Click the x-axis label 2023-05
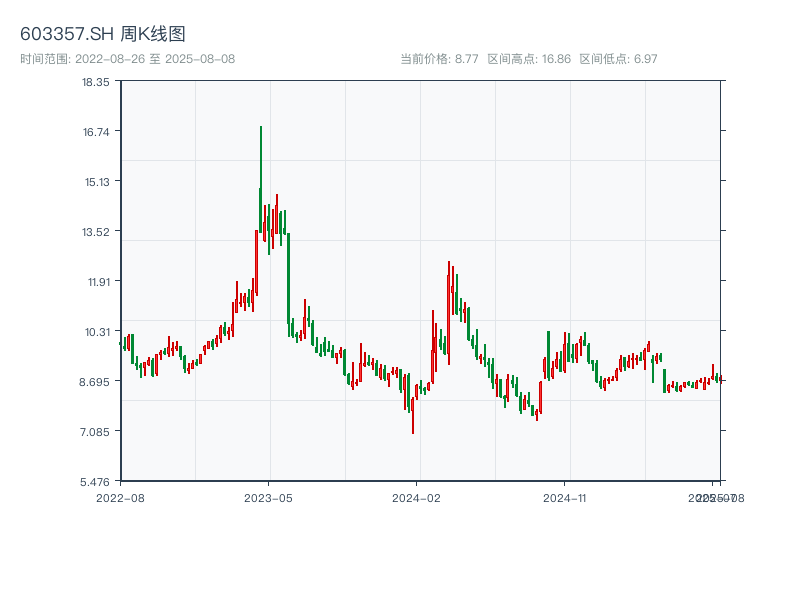Image resolution: width=800 pixels, height=600 pixels. tap(268, 498)
